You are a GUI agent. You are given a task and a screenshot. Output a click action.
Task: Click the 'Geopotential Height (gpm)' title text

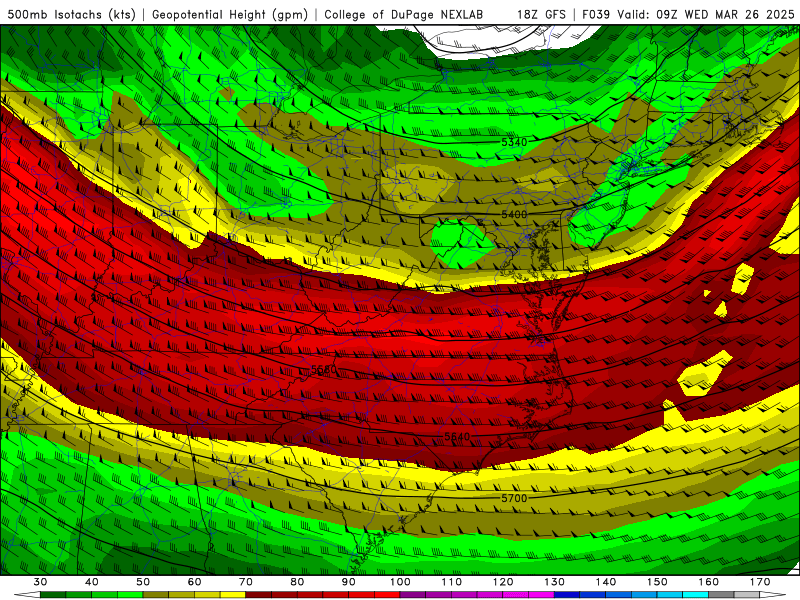pos(230,15)
